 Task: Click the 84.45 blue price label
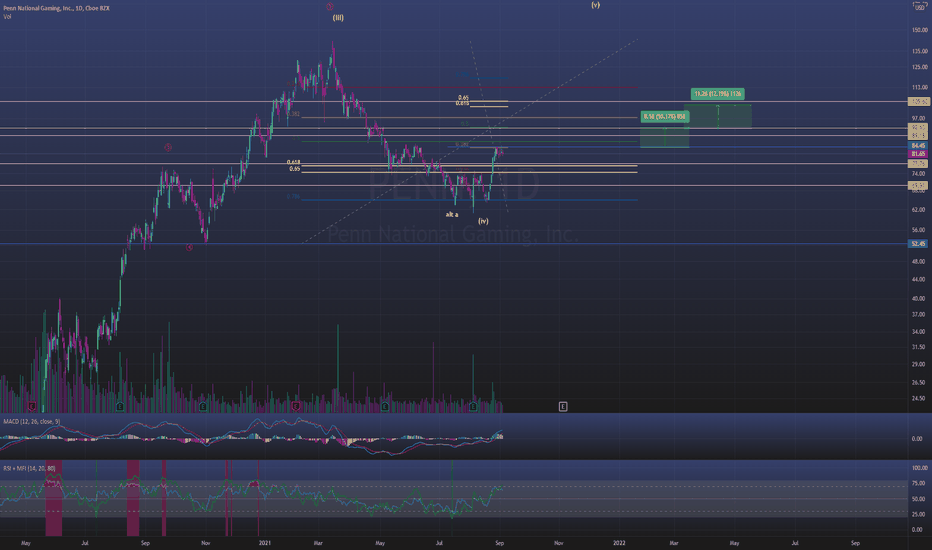point(918,146)
